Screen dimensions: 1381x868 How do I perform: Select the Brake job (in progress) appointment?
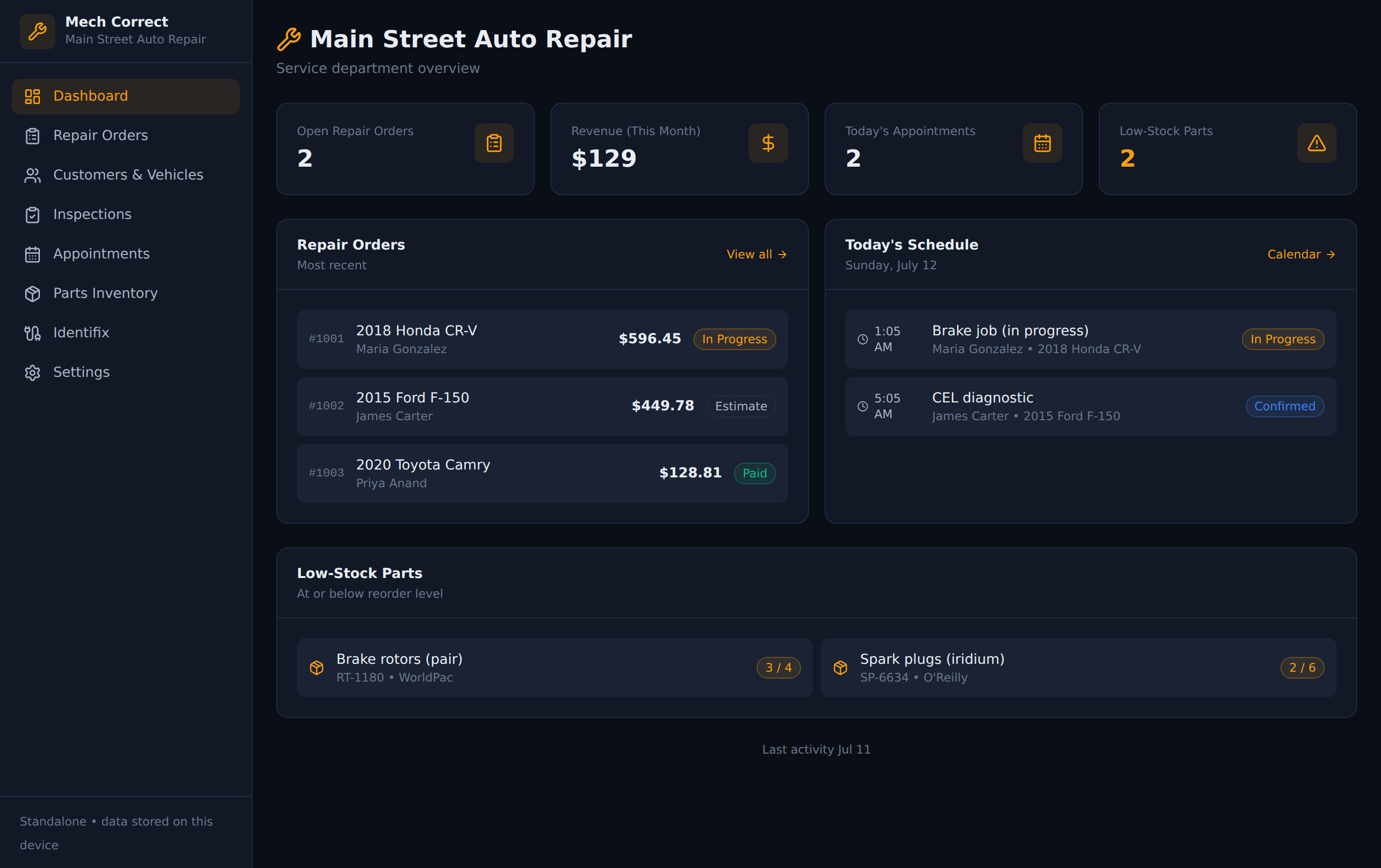coord(1090,339)
